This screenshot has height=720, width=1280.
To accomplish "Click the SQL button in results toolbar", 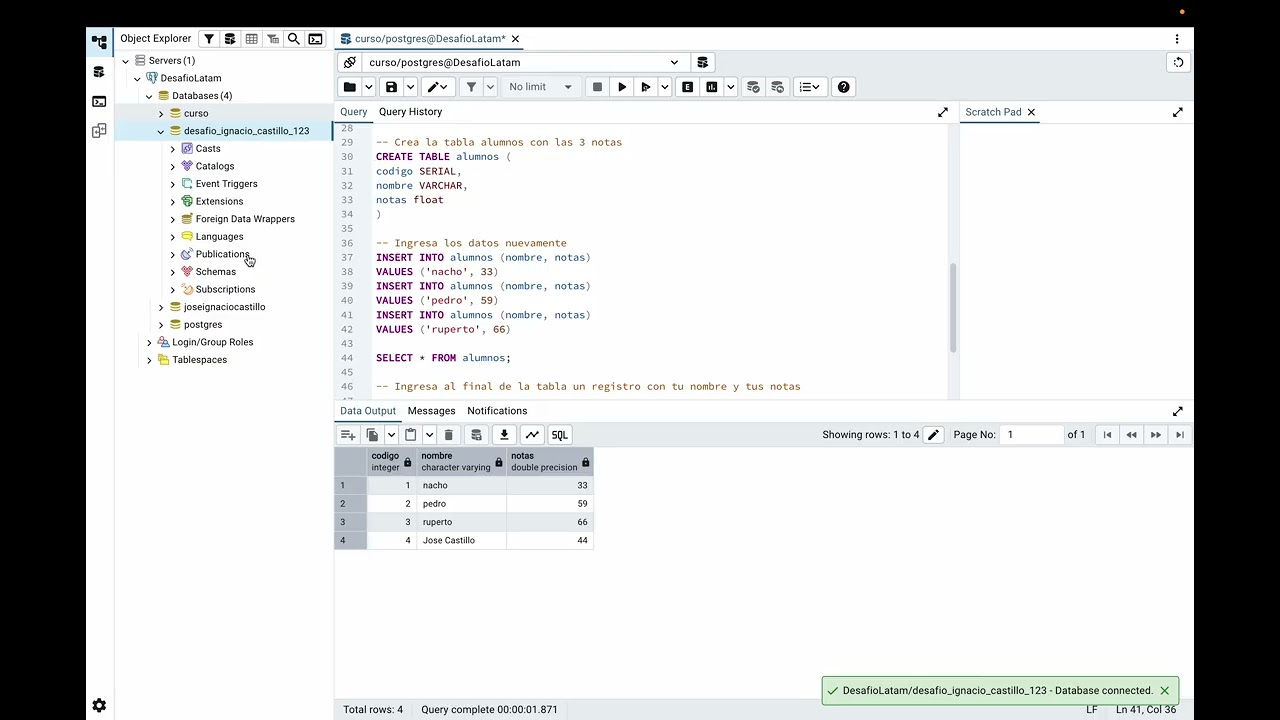I will pyautogui.click(x=560, y=435).
